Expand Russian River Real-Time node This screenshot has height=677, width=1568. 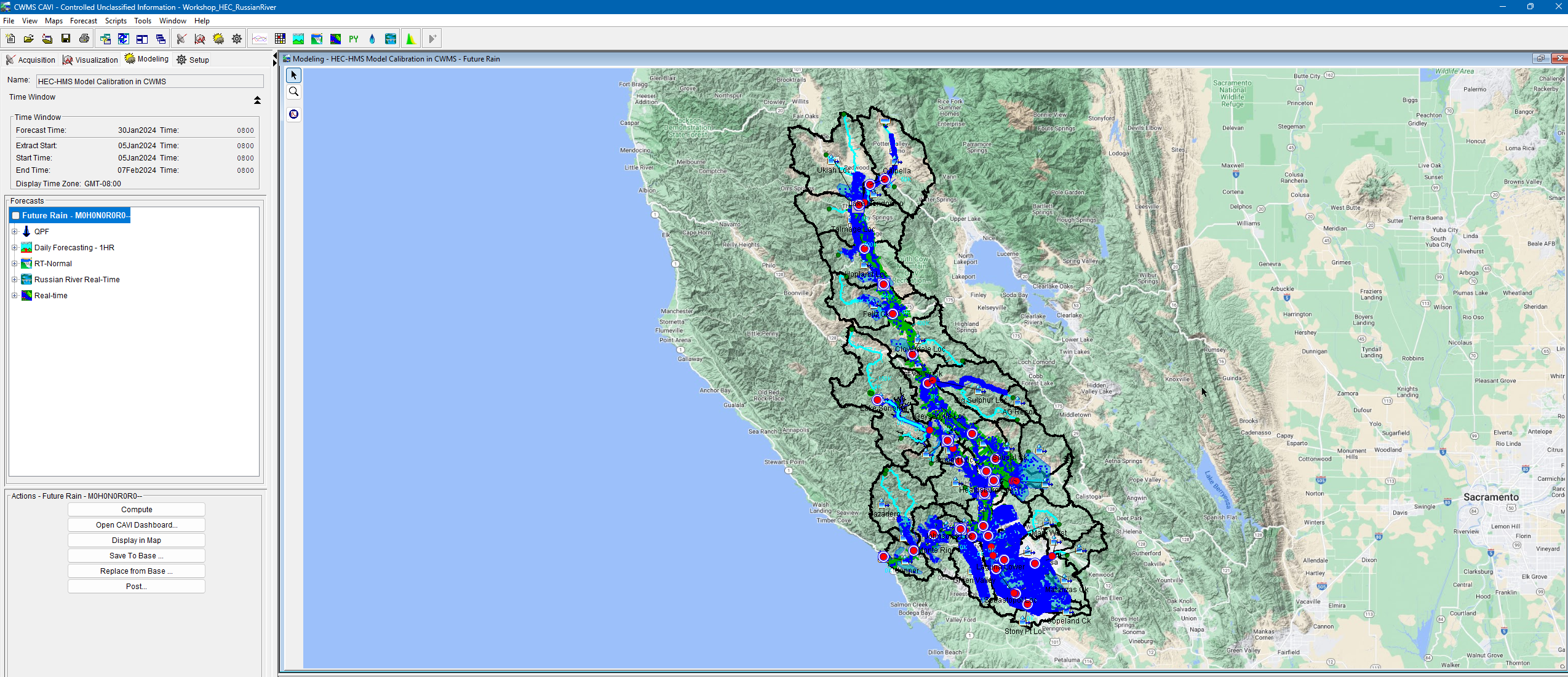(x=15, y=280)
